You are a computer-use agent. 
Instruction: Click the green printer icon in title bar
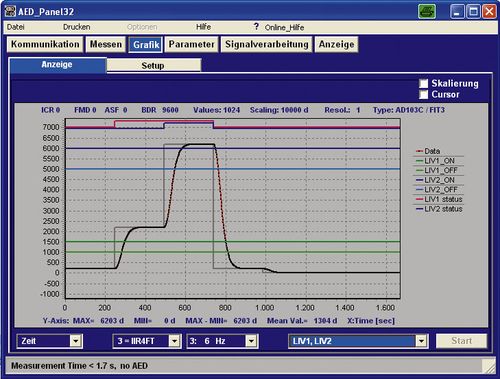pyautogui.click(x=427, y=12)
